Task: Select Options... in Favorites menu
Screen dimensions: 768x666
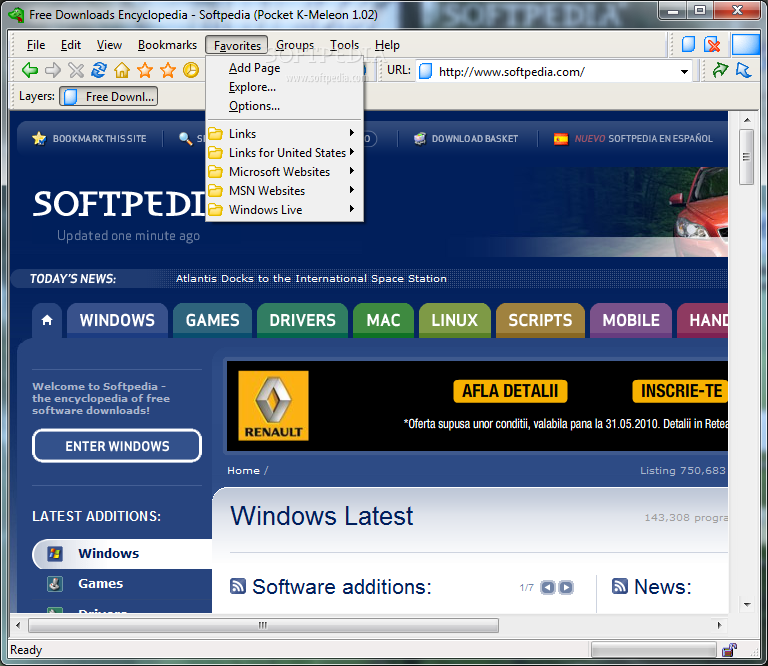Action: pos(285,106)
